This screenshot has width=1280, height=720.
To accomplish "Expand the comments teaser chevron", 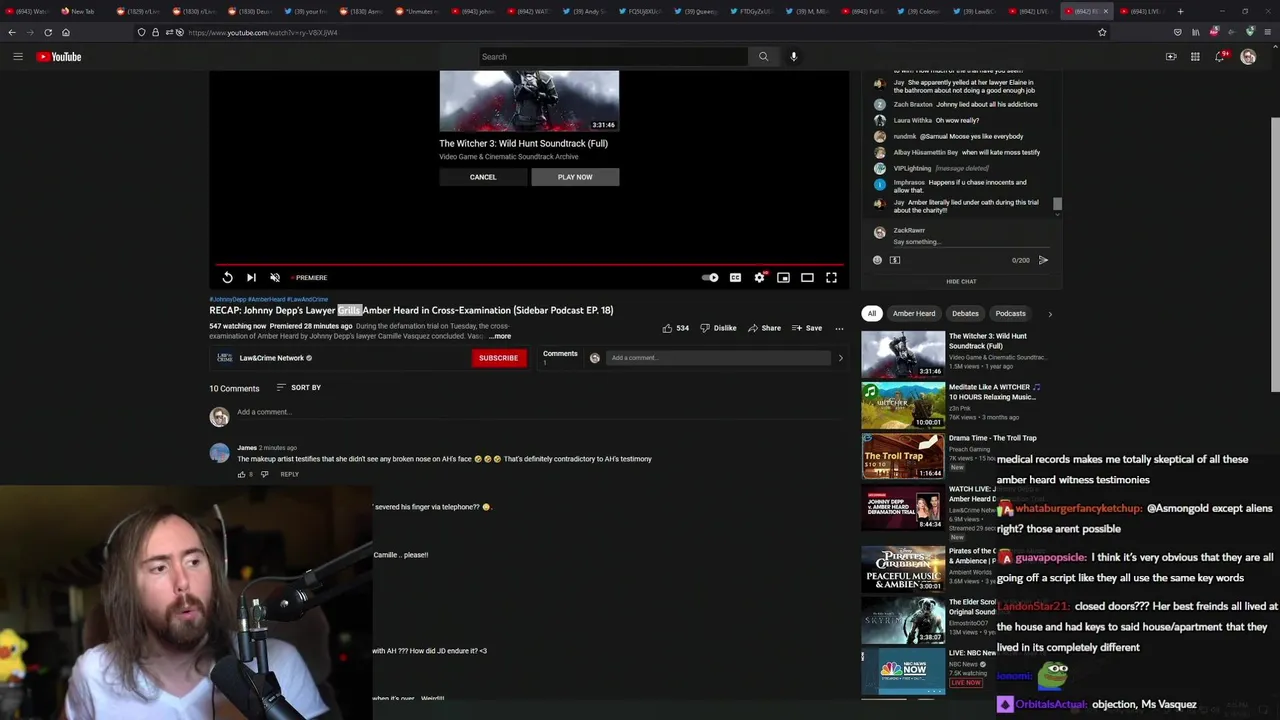I will (x=840, y=358).
